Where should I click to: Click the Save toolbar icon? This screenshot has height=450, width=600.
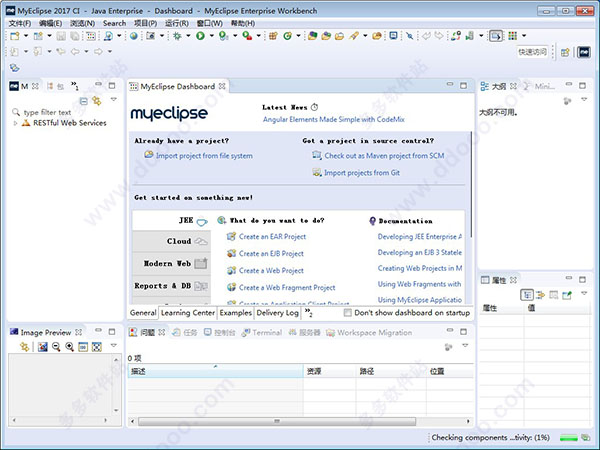tap(61, 36)
